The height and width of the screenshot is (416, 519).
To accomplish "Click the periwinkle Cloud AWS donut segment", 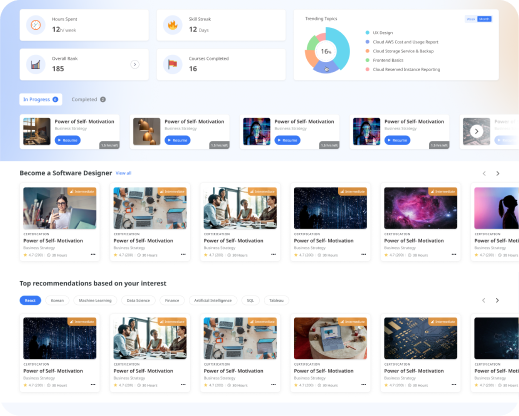I will click(325, 68).
